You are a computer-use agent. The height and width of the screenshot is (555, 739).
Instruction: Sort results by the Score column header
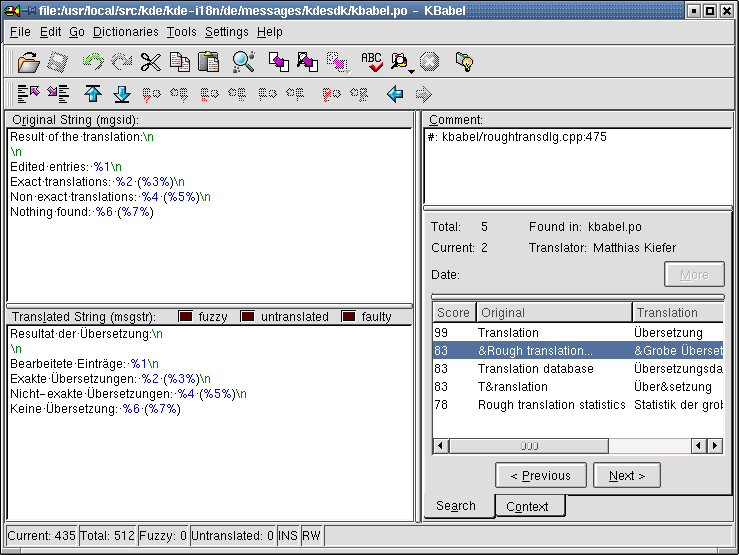point(454,312)
